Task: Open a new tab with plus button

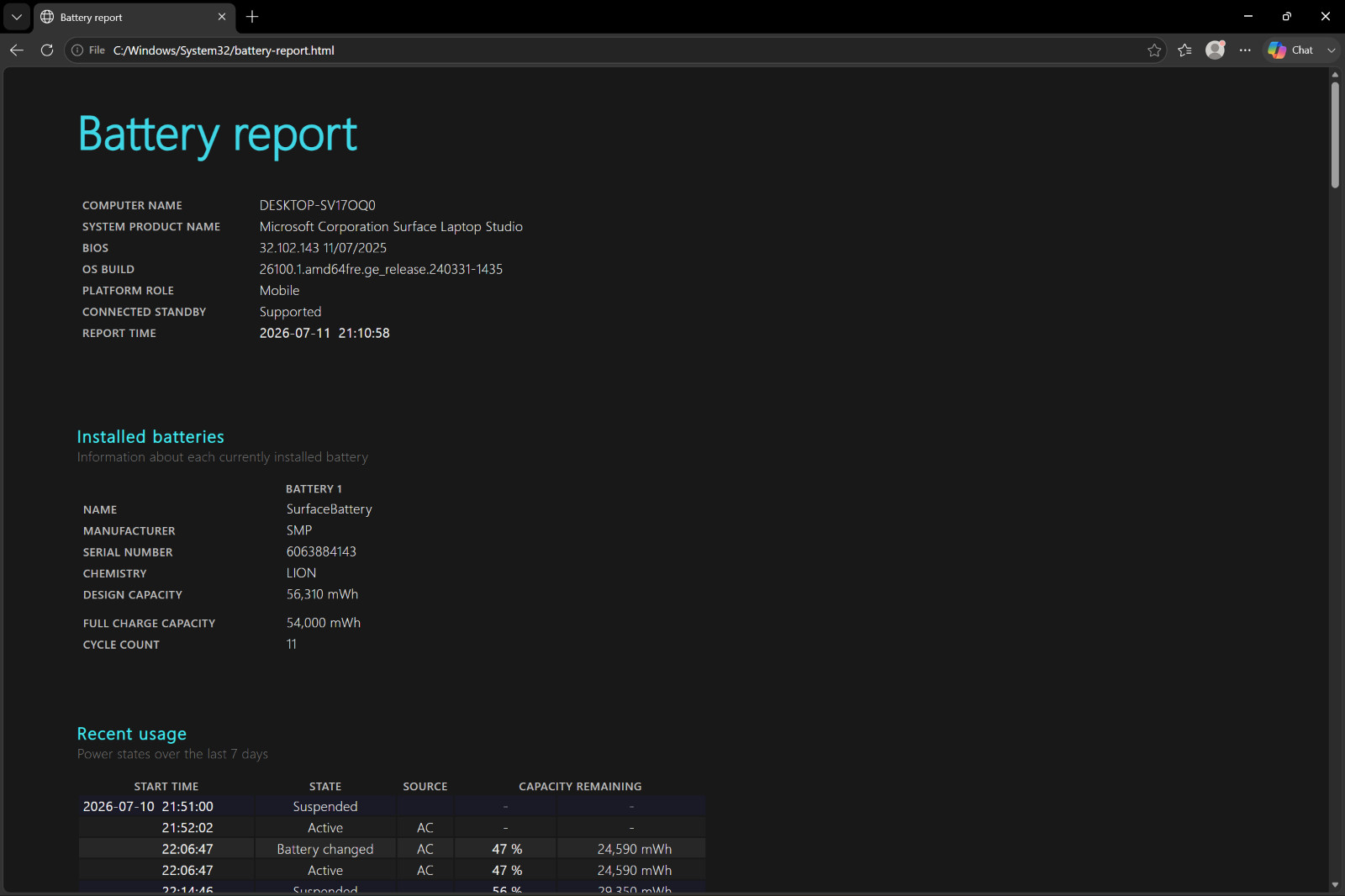Action: point(252,17)
